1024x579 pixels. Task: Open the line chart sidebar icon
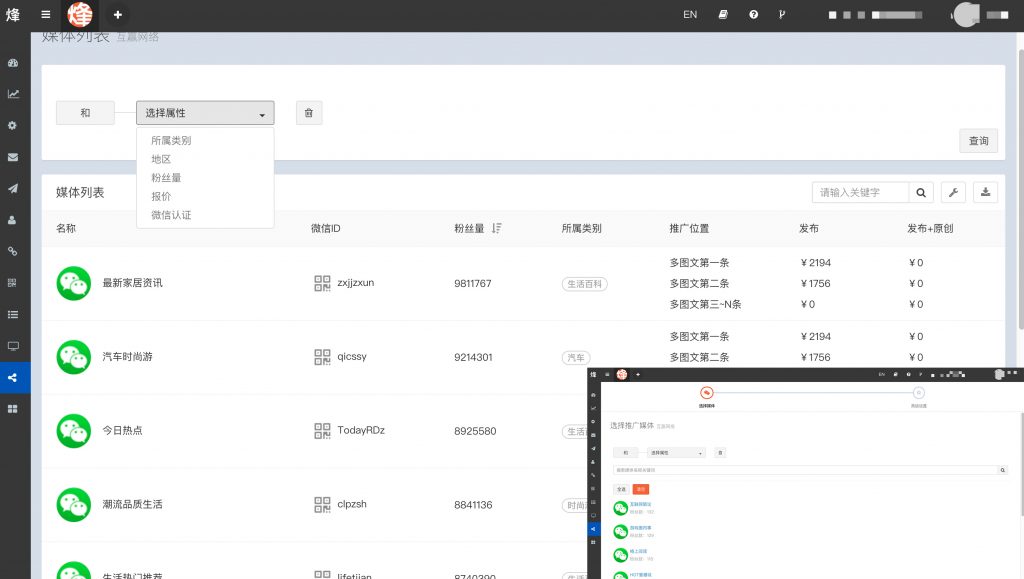[x=12, y=94]
